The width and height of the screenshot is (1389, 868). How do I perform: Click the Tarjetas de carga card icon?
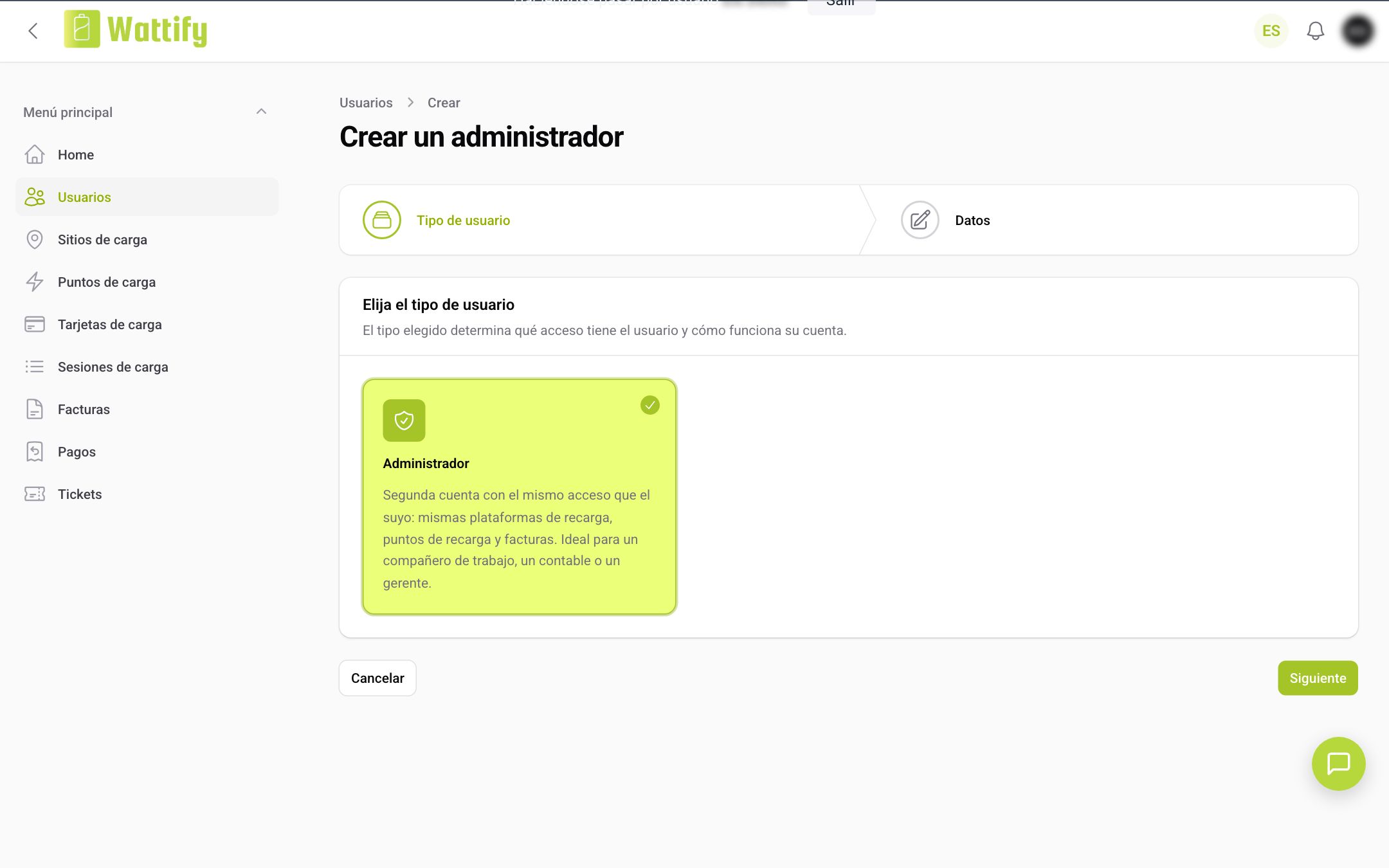point(35,324)
